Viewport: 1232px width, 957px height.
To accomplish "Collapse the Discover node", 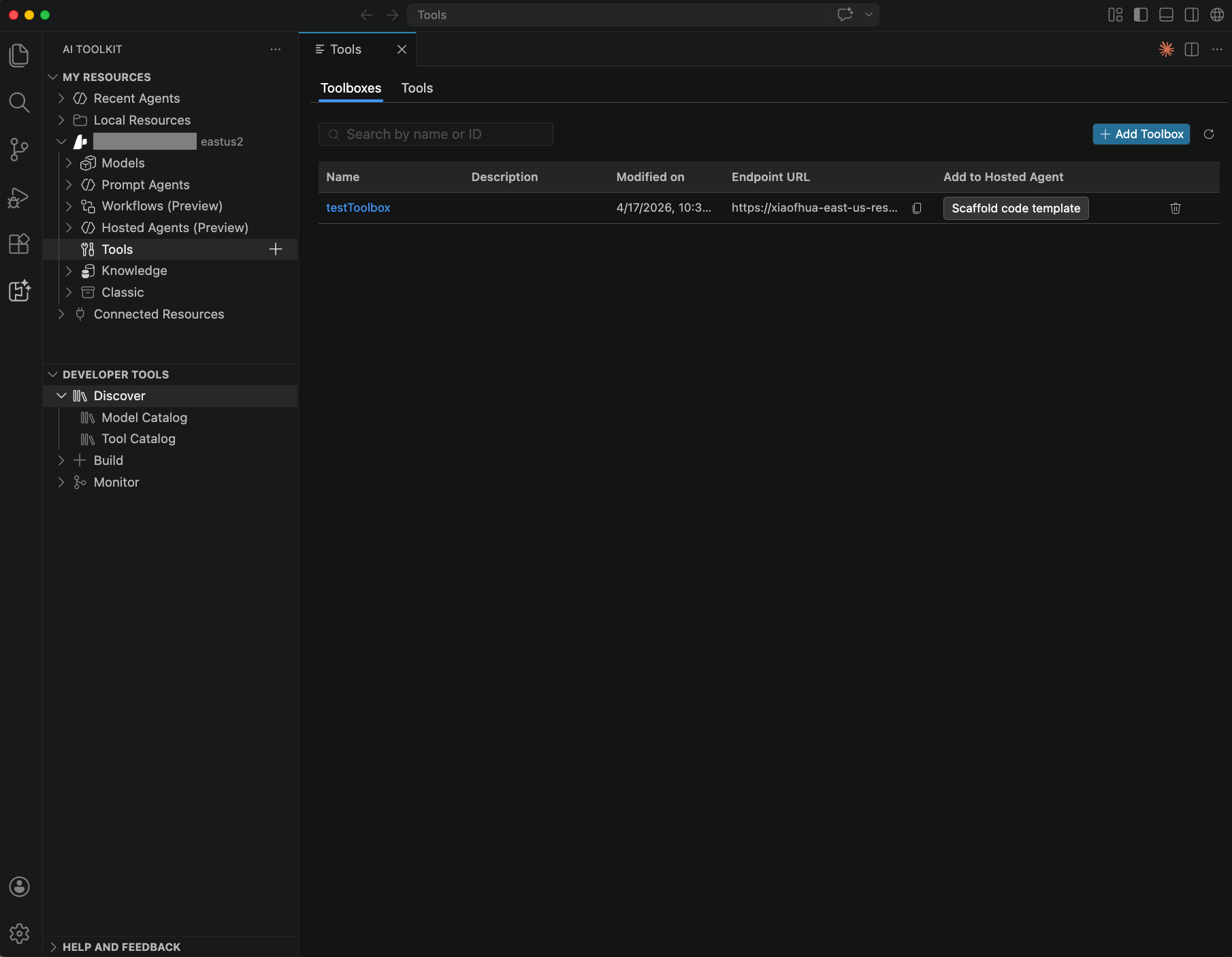I will click(61, 396).
